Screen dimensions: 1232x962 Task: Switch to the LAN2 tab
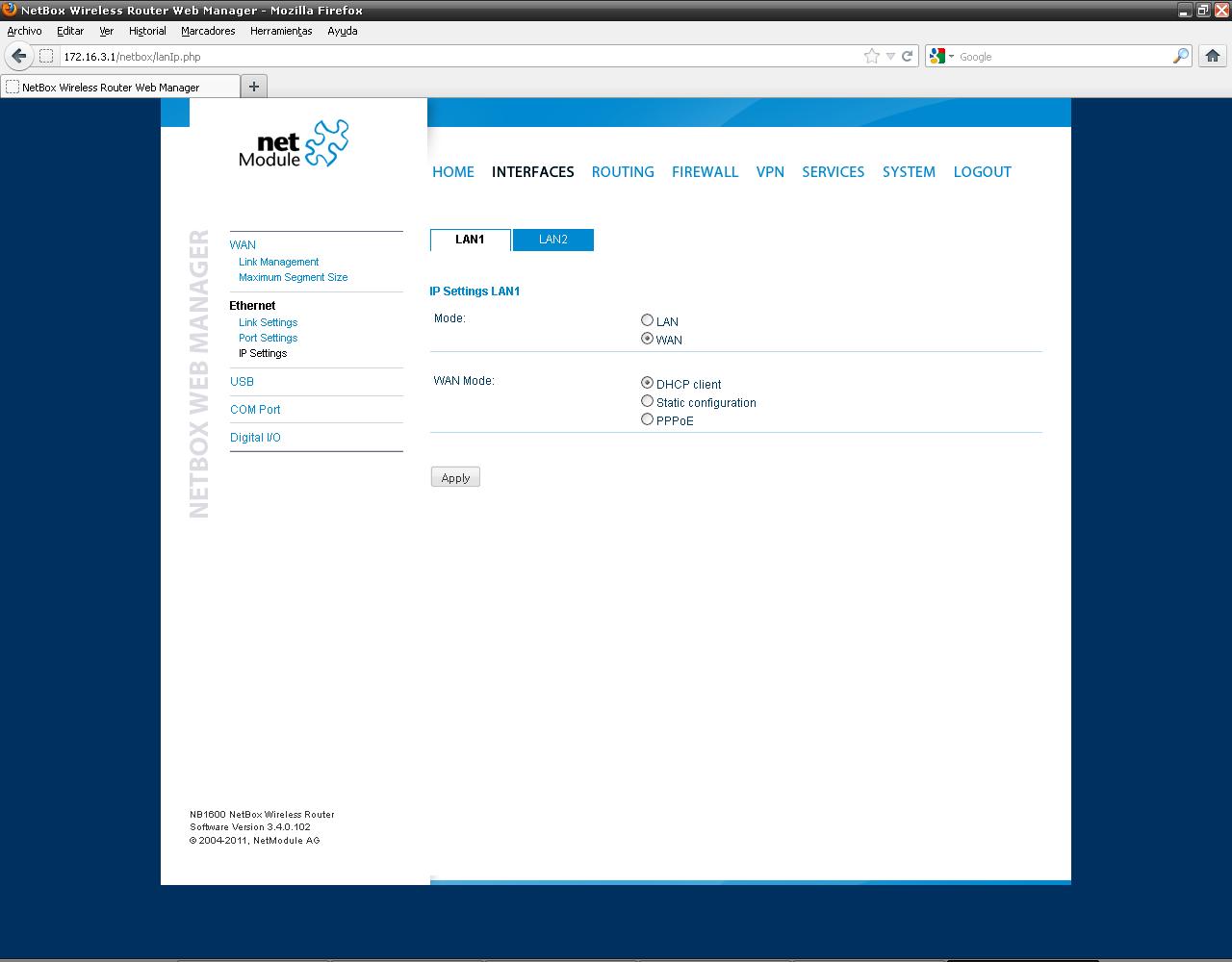[553, 240]
